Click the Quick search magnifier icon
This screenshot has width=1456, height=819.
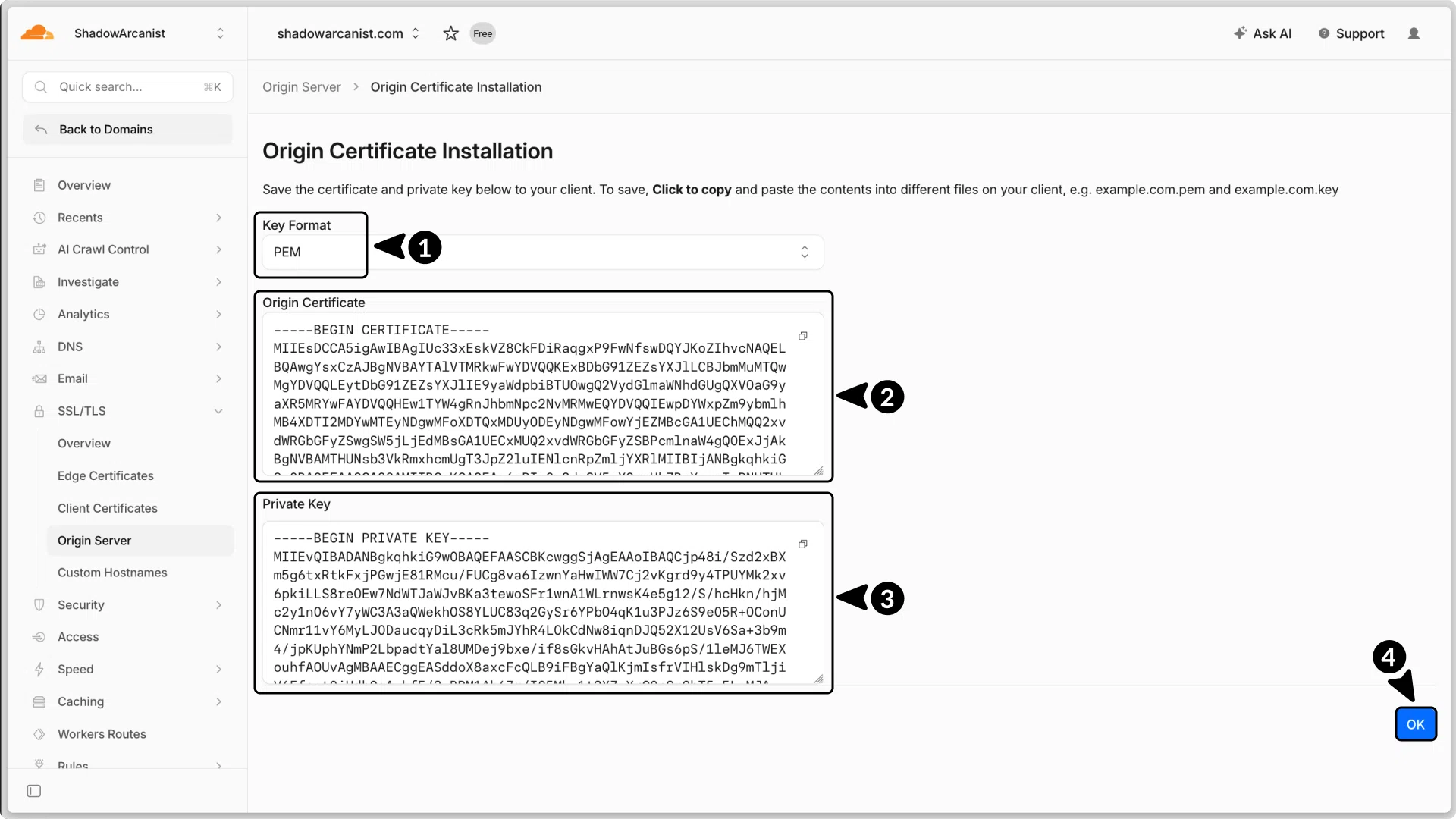41,87
